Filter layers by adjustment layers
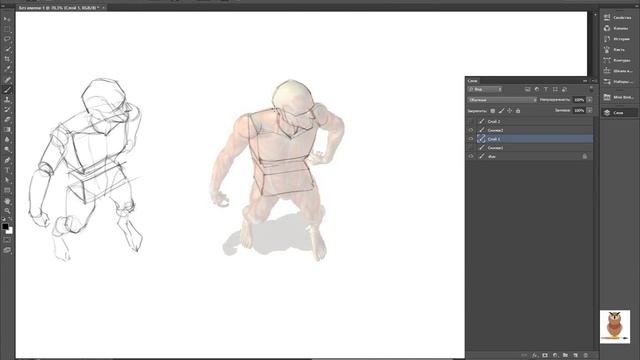Screen dimensions: 640x360 [537, 89]
